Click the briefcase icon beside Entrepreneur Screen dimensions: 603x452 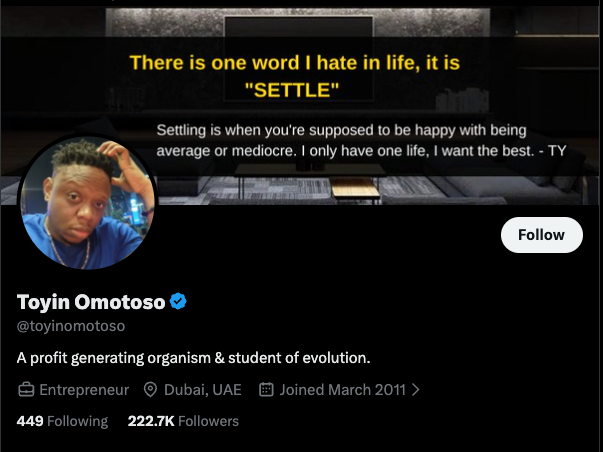click(x=26, y=389)
